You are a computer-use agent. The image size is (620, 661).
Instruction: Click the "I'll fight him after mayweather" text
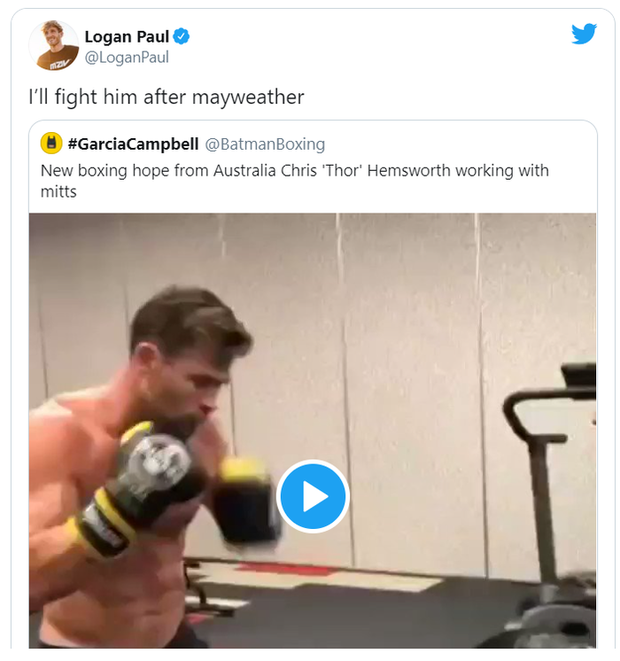pyautogui.click(x=165, y=98)
